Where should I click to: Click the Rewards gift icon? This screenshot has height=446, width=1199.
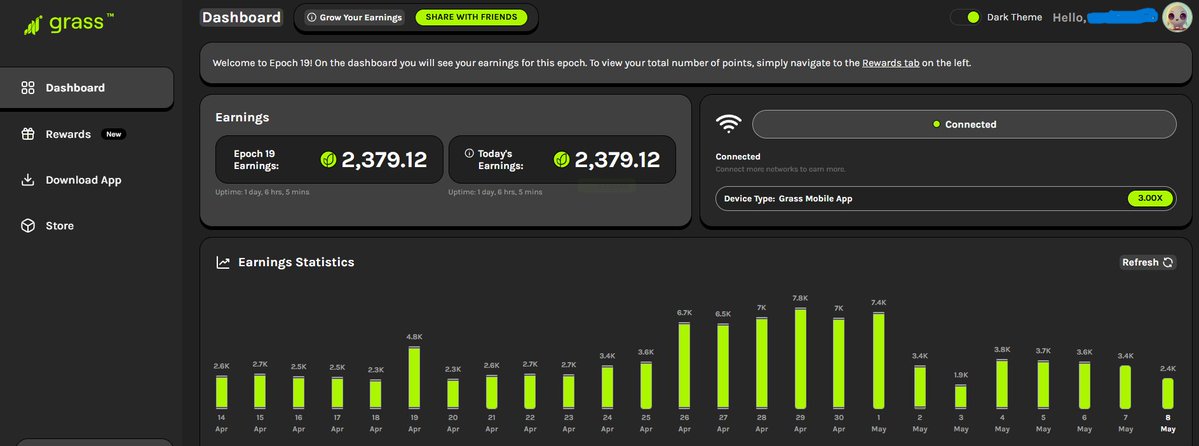coord(28,134)
